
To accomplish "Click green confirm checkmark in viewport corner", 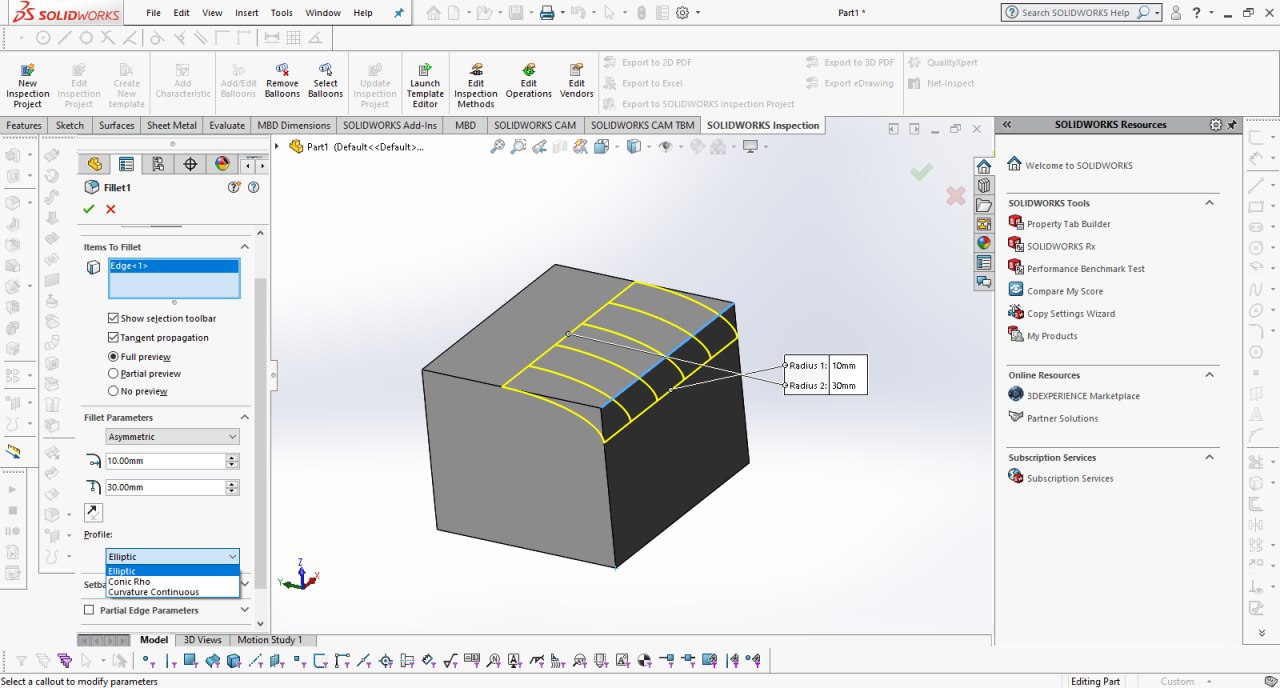I will coord(921,172).
